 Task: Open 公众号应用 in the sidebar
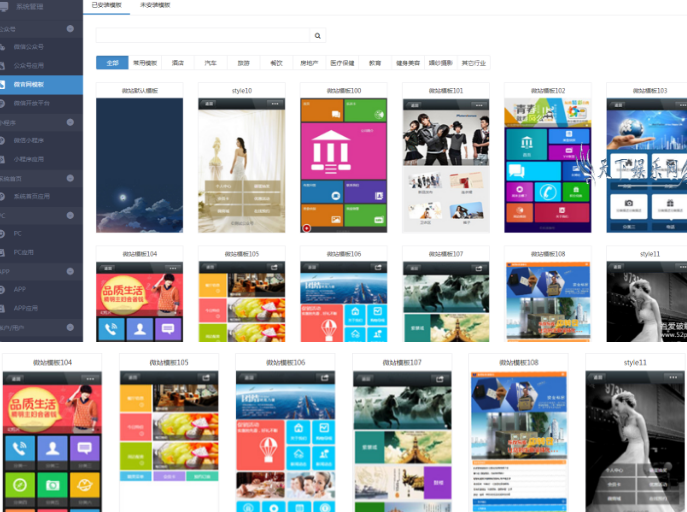point(28,66)
